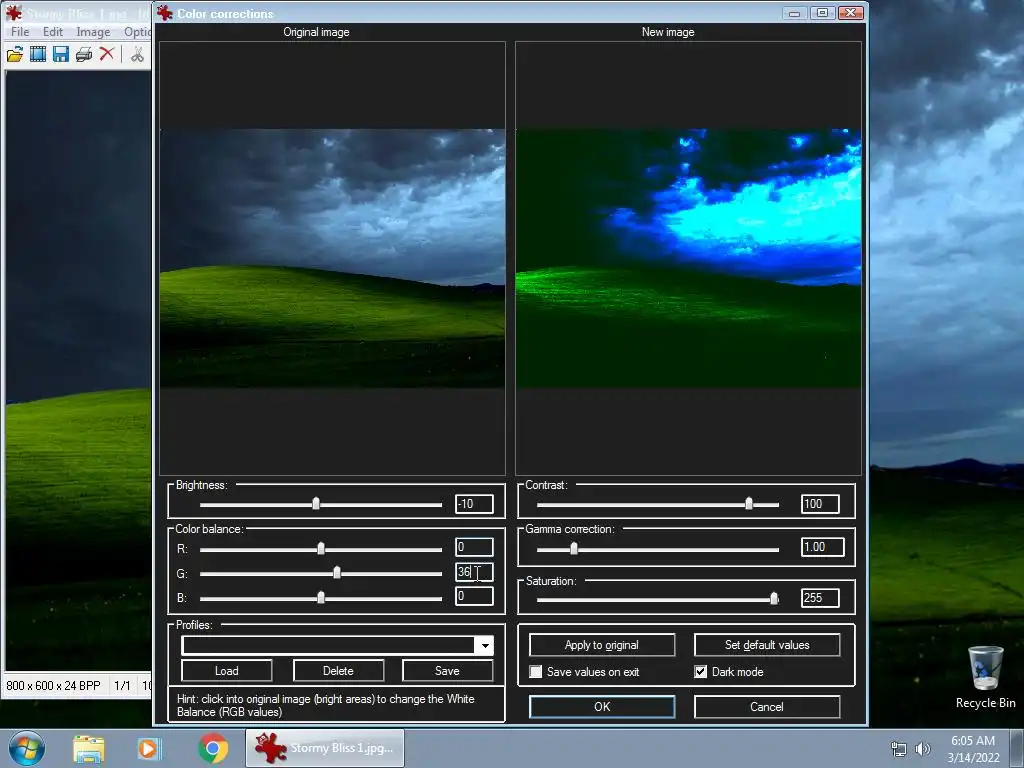Launch Windows Media Player from the taskbar

click(148, 748)
